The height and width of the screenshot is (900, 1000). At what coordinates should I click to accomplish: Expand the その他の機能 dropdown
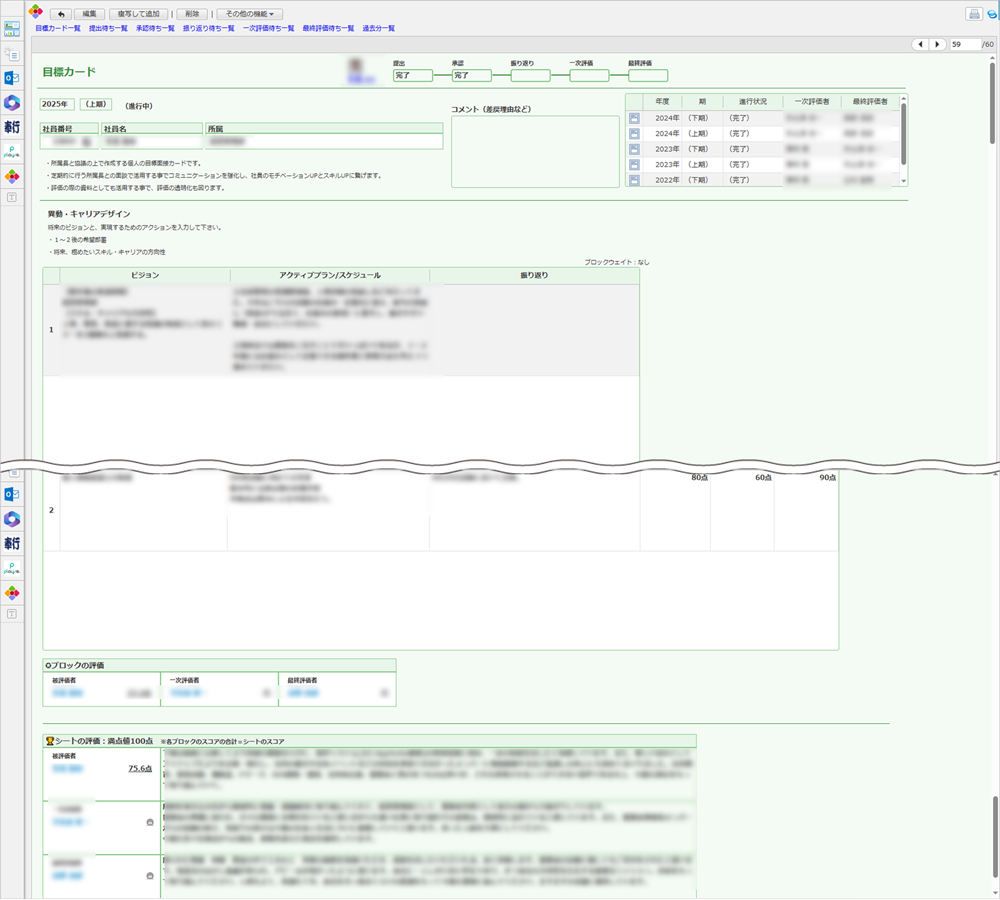point(249,14)
